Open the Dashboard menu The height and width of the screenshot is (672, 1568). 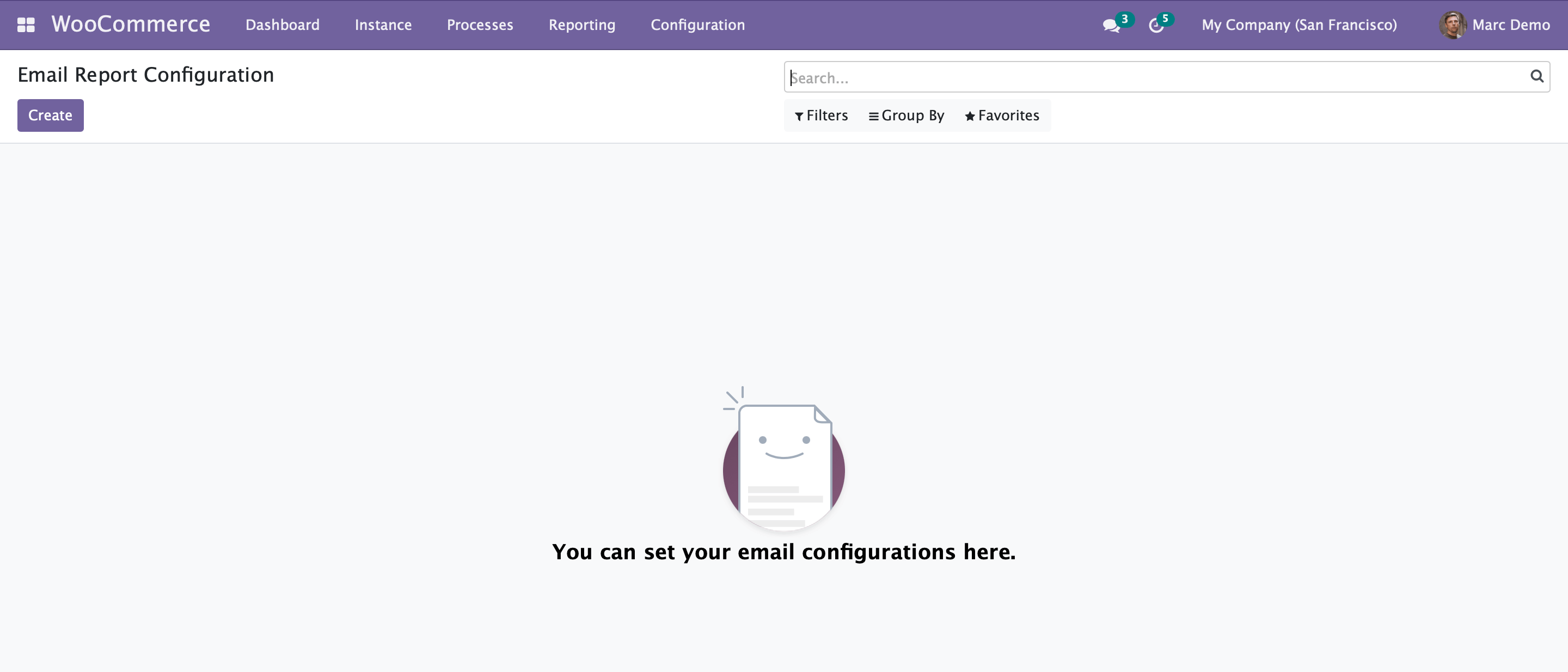(x=283, y=25)
